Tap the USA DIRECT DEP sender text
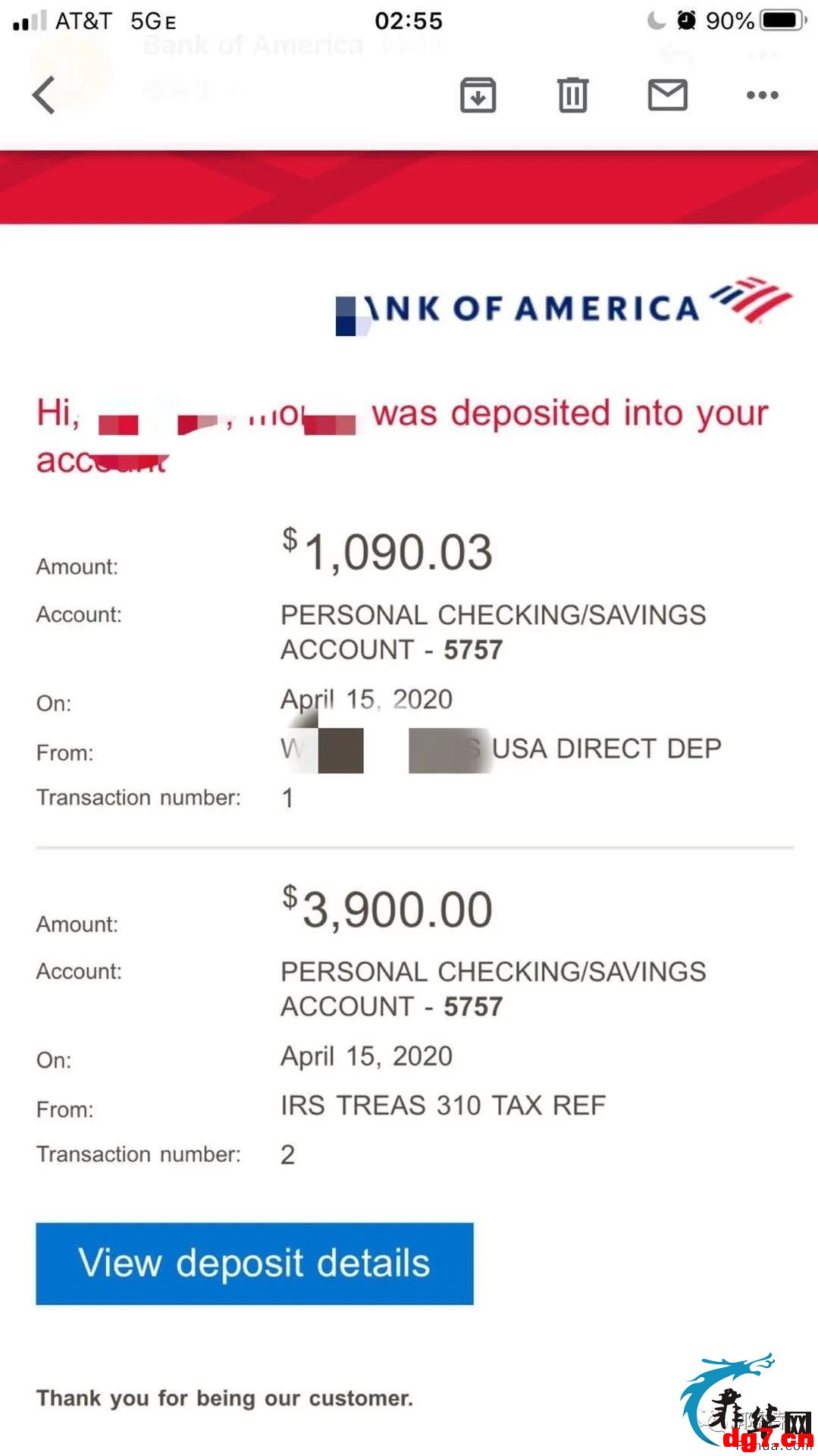Image resolution: width=818 pixels, height=1456 pixels. tap(606, 748)
